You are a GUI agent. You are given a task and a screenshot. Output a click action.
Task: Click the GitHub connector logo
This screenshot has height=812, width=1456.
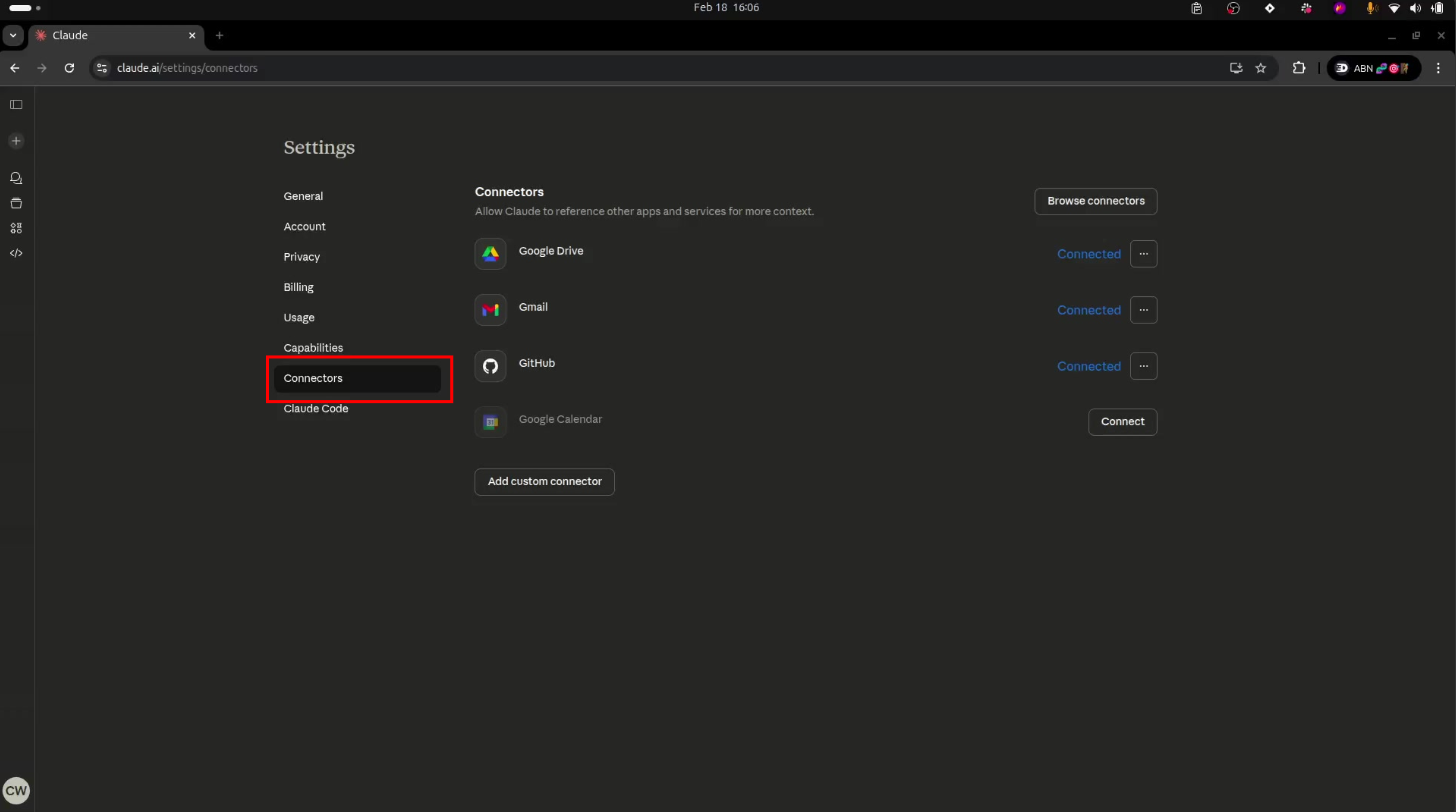point(490,366)
